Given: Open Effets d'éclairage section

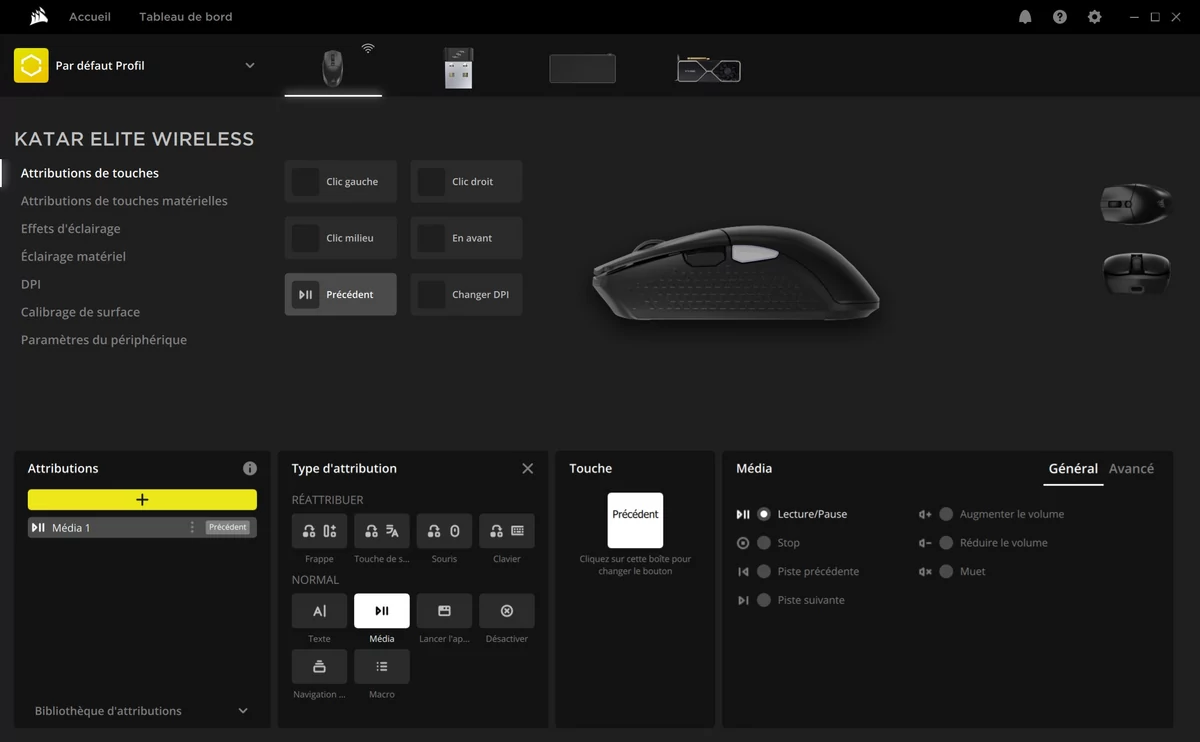Looking at the screenshot, I should click(x=70, y=229).
